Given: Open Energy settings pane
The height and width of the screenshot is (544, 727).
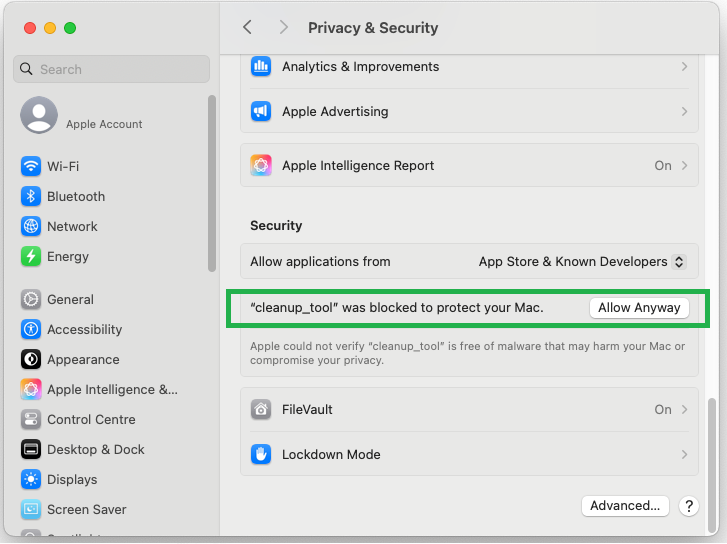Looking at the screenshot, I should pyautogui.click(x=68, y=256).
